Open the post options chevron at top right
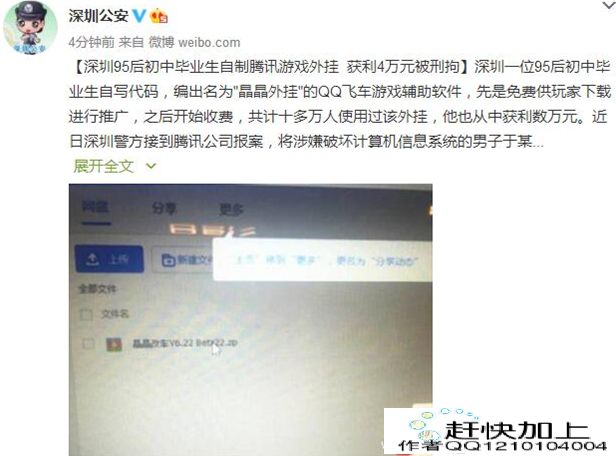The height and width of the screenshot is (456, 616). pos(608,5)
